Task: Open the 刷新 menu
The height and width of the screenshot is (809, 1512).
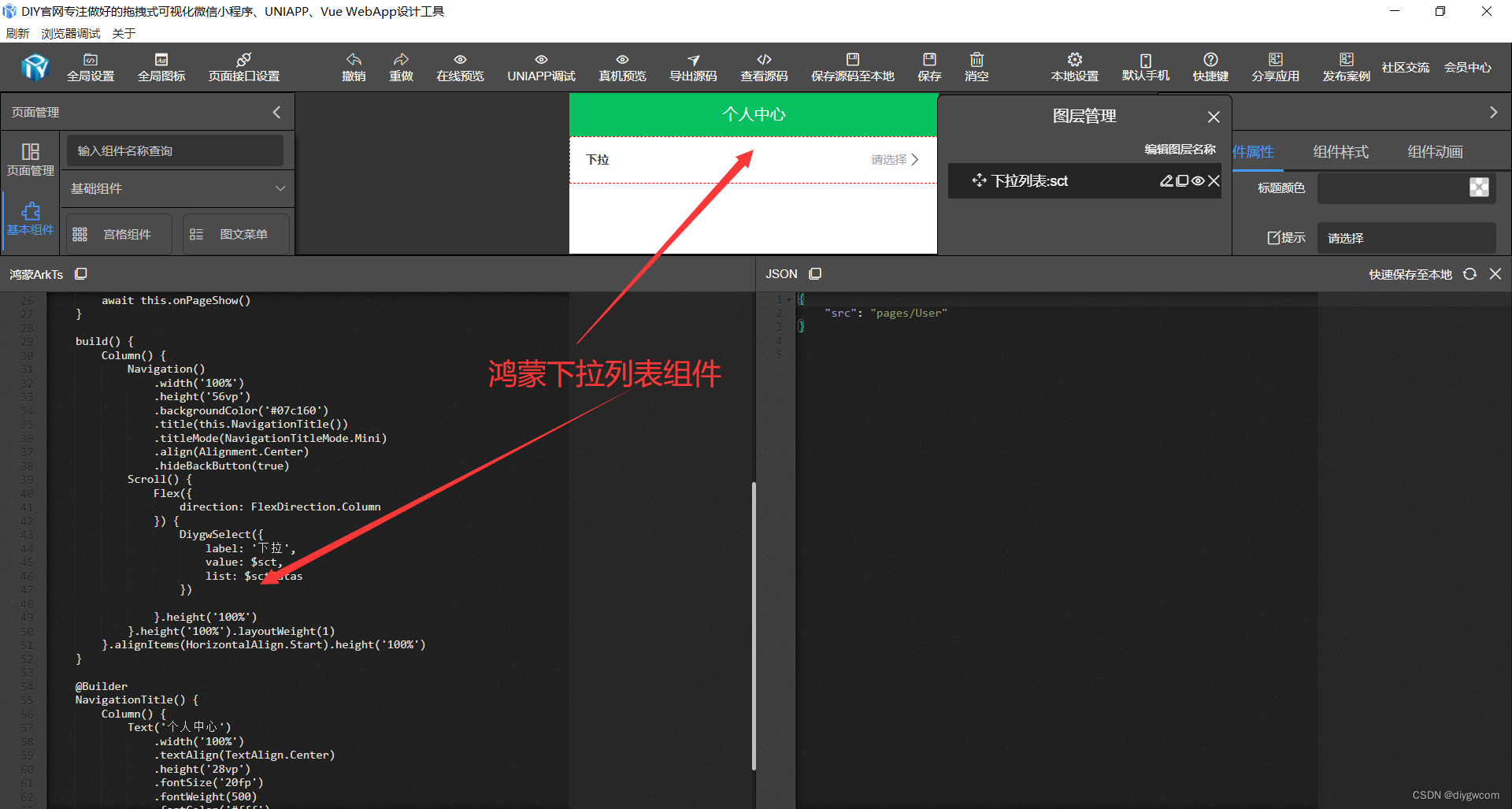Action: pyautogui.click(x=17, y=33)
